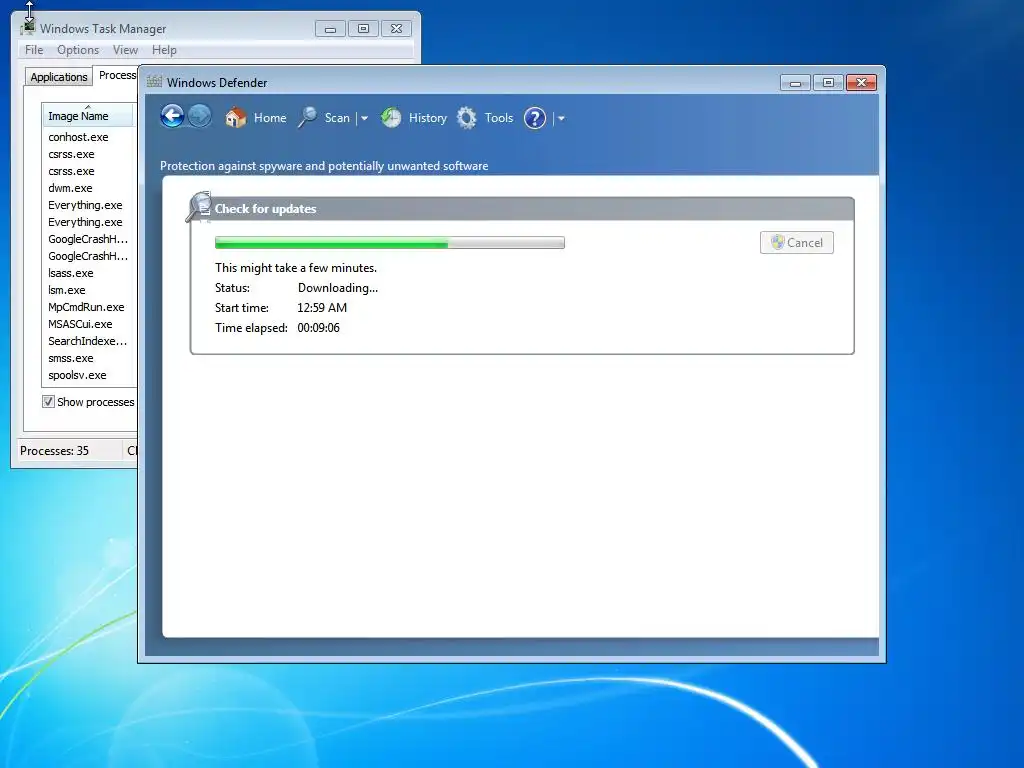
Task: Minimize the Windows Defender window
Action: (x=795, y=83)
